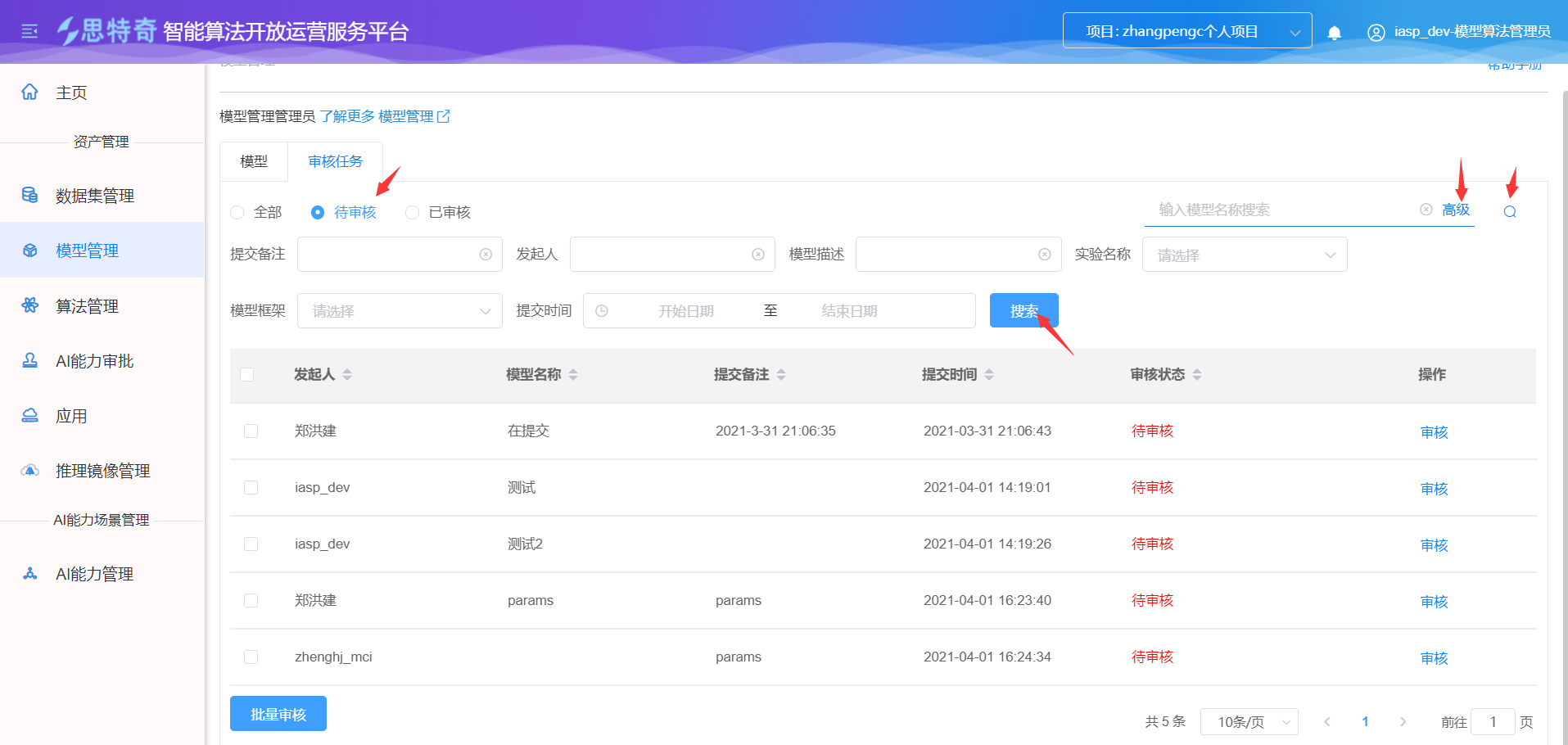Click the dataset database icon in sidebar

pos(29,195)
